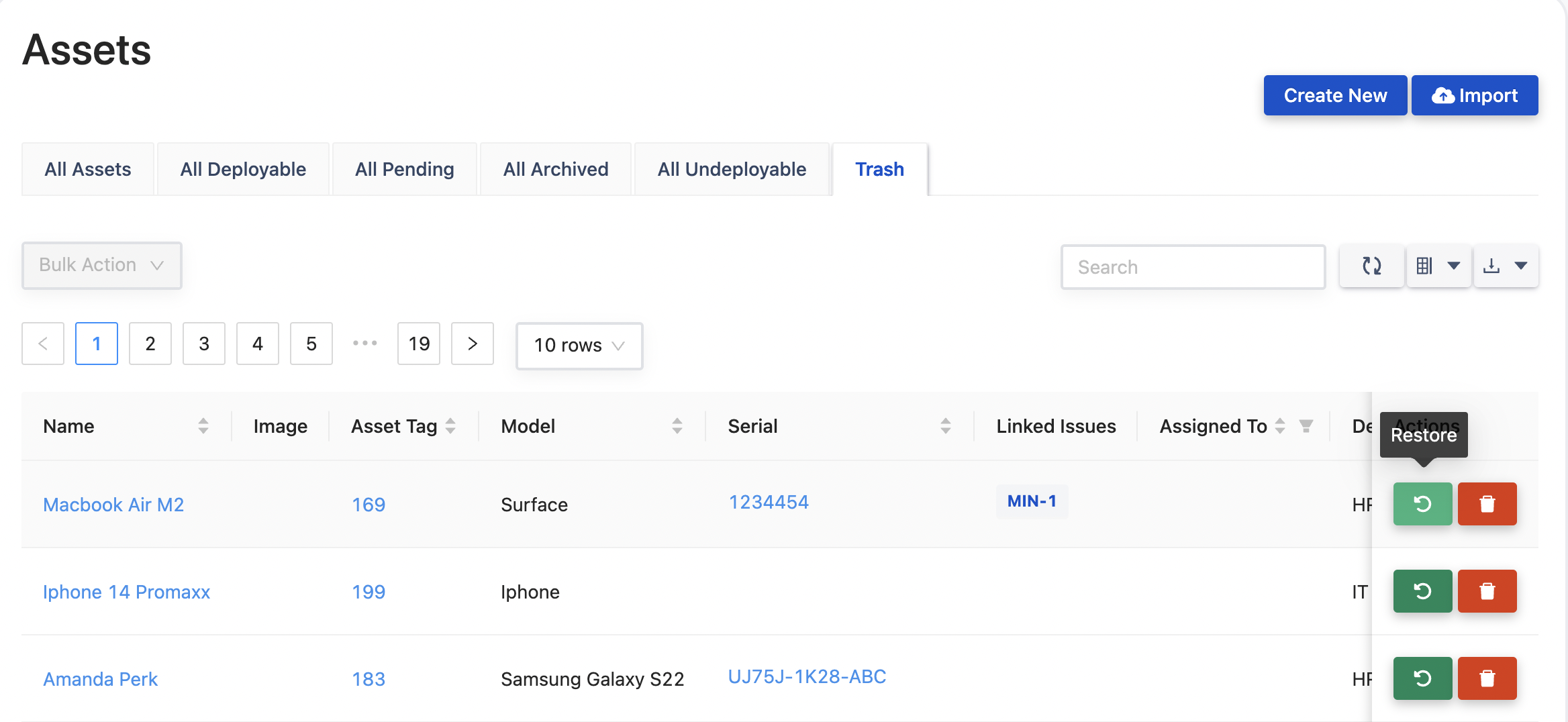
Task: Open the export options dropdown arrow
Action: click(x=1521, y=266)
